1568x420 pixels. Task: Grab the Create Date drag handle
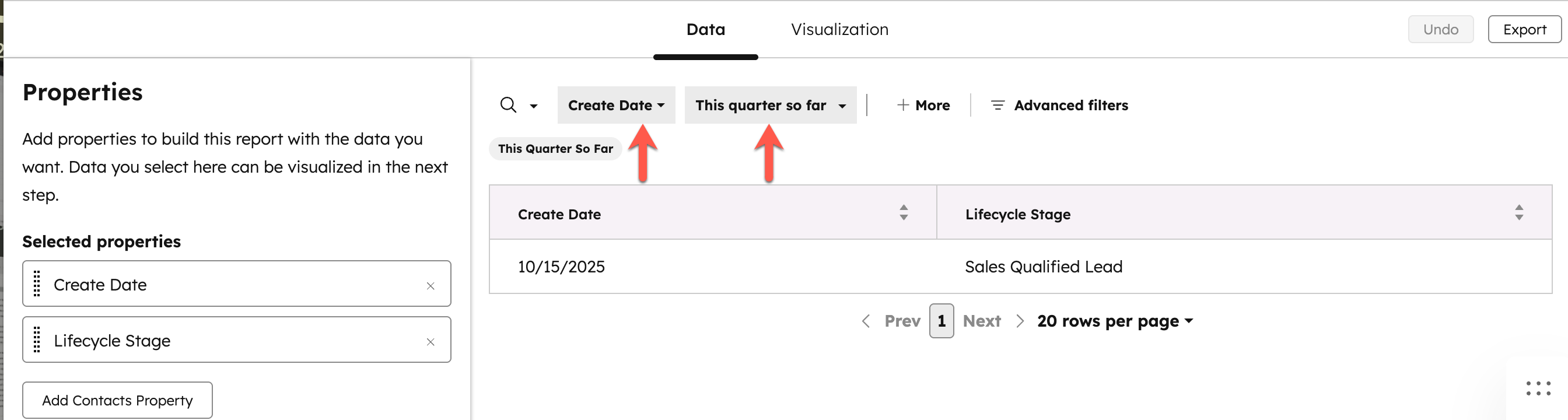click(37, 283)
